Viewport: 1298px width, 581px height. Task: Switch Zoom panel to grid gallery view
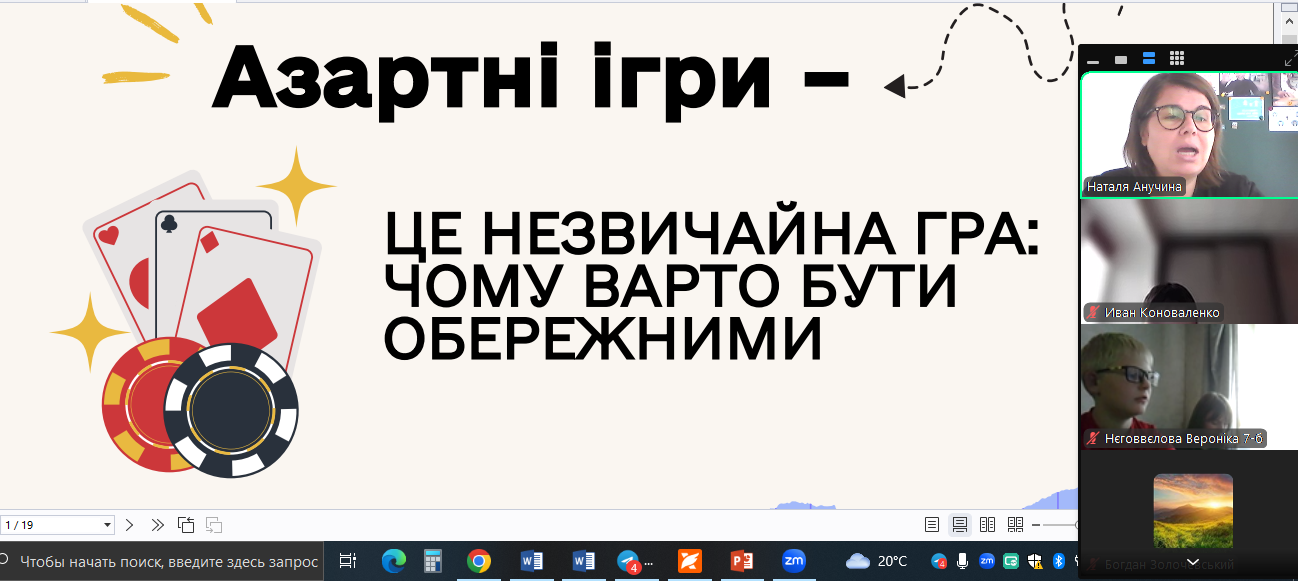click(x=1177, y=59)
